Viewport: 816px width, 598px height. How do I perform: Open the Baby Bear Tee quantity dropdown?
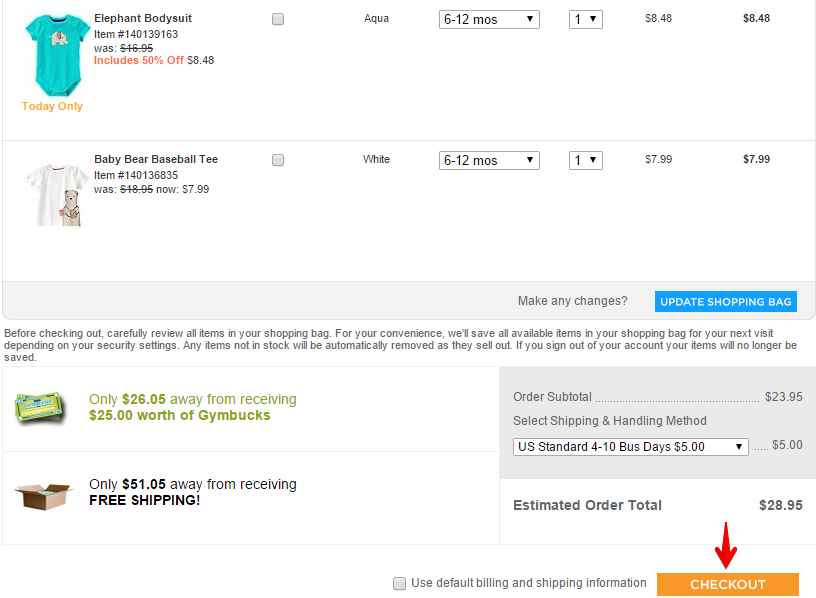pyautogui.click(x=585, y=160)
